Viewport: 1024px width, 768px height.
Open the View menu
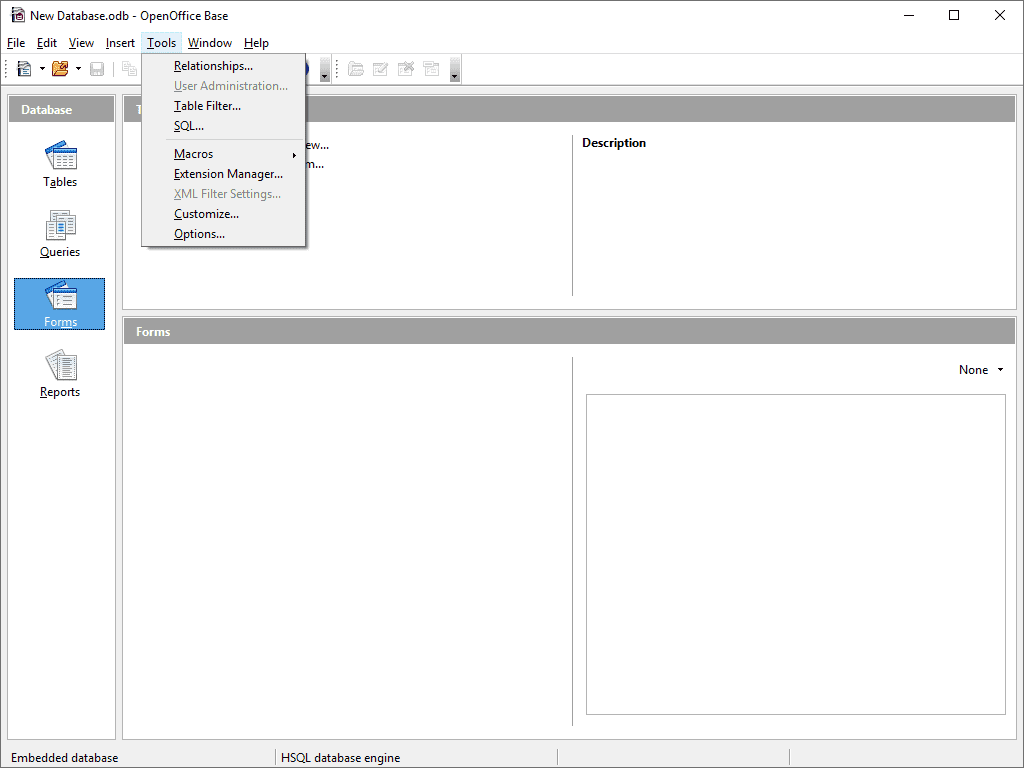81,43
